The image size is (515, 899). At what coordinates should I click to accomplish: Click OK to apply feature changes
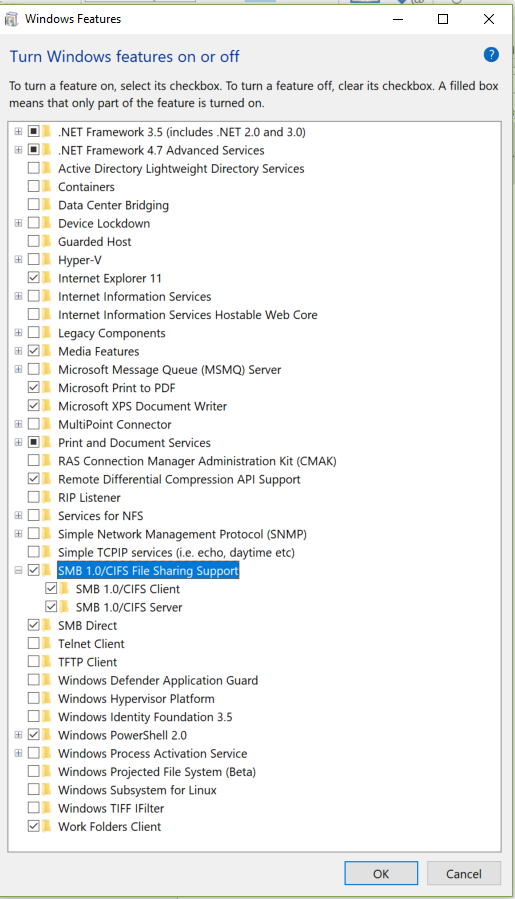[x=381, y=874]
